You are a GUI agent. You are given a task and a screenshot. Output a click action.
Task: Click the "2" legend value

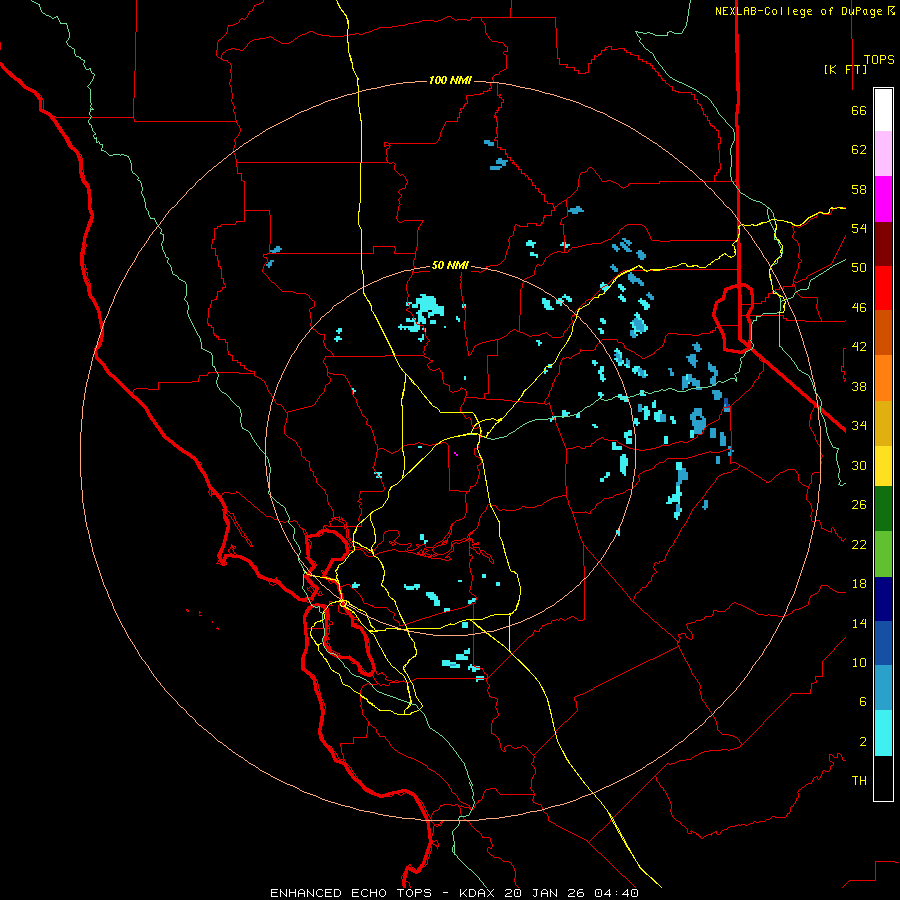point(863,742)
